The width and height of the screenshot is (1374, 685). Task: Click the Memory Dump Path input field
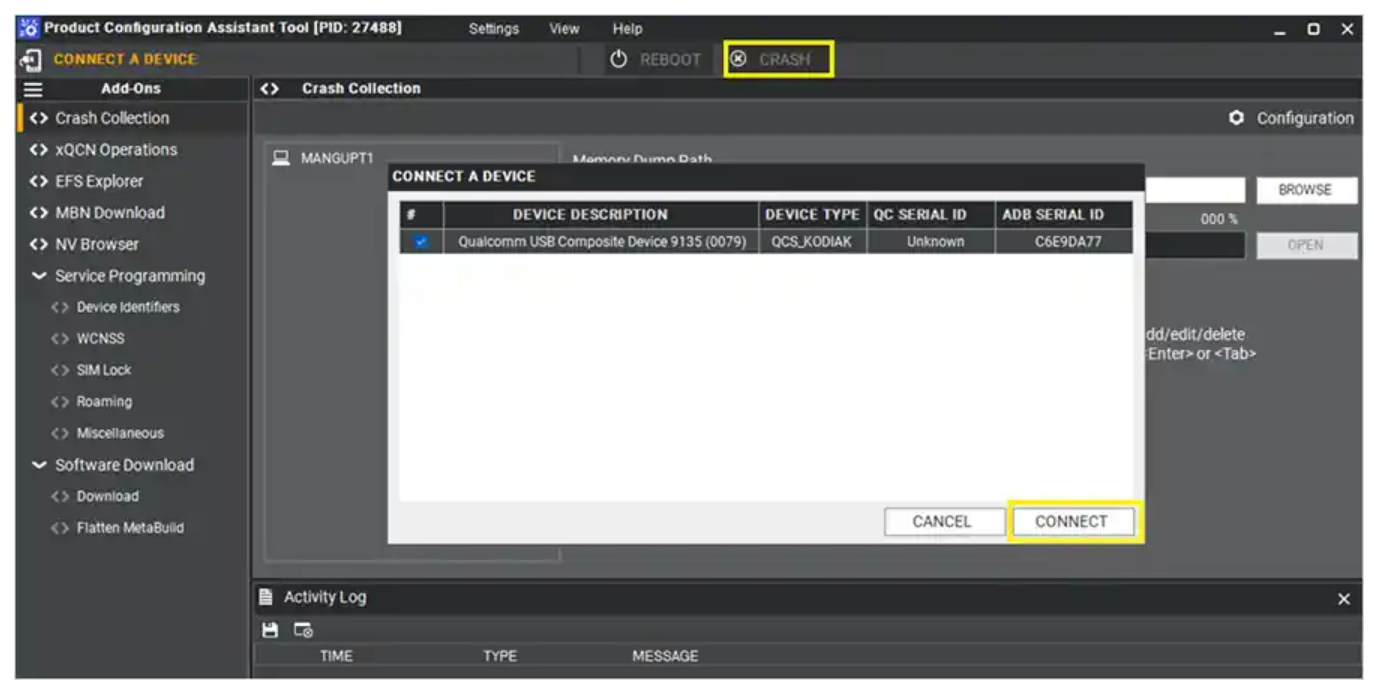[1194, 190]
